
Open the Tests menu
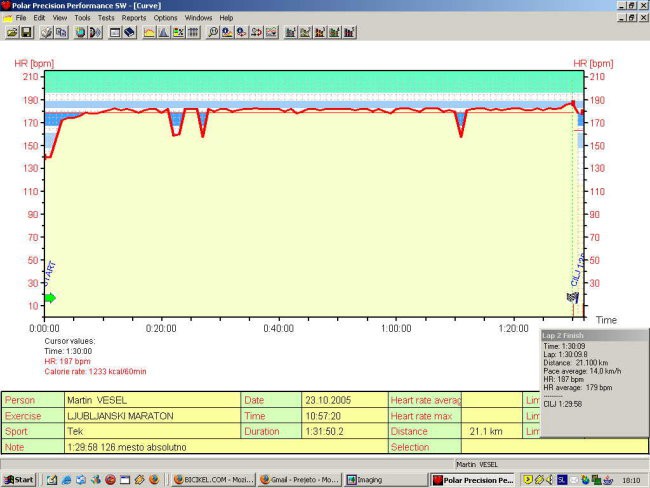(106, 18)
